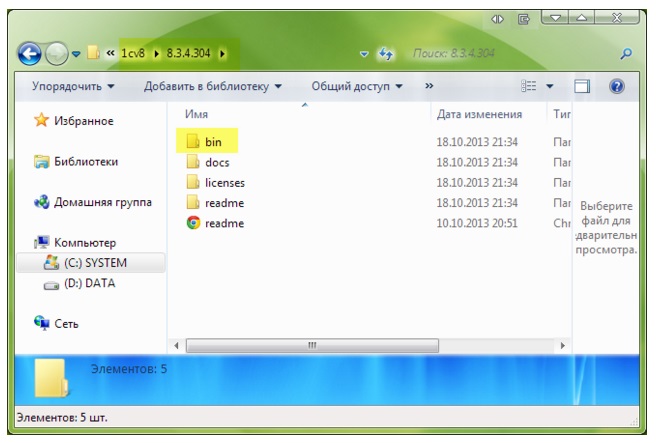Click the Домашняя группа icon
The width and height of the screenshot is (656, 443).
tap(41, 202)
